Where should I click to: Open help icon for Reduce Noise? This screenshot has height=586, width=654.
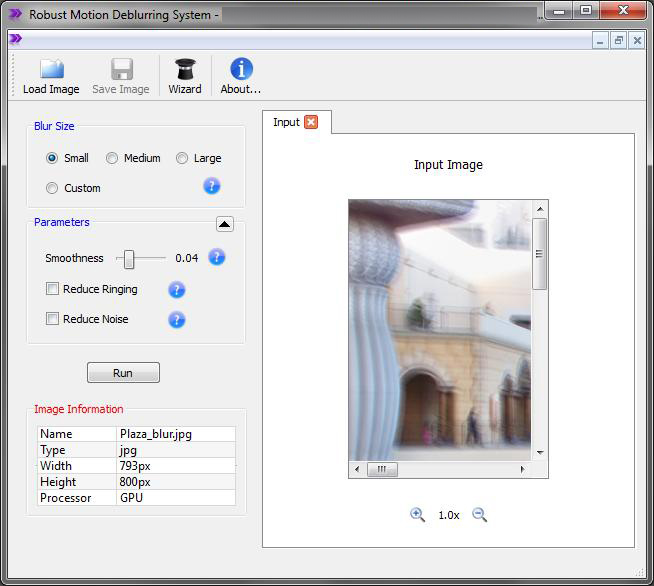[x=177, y=320]
